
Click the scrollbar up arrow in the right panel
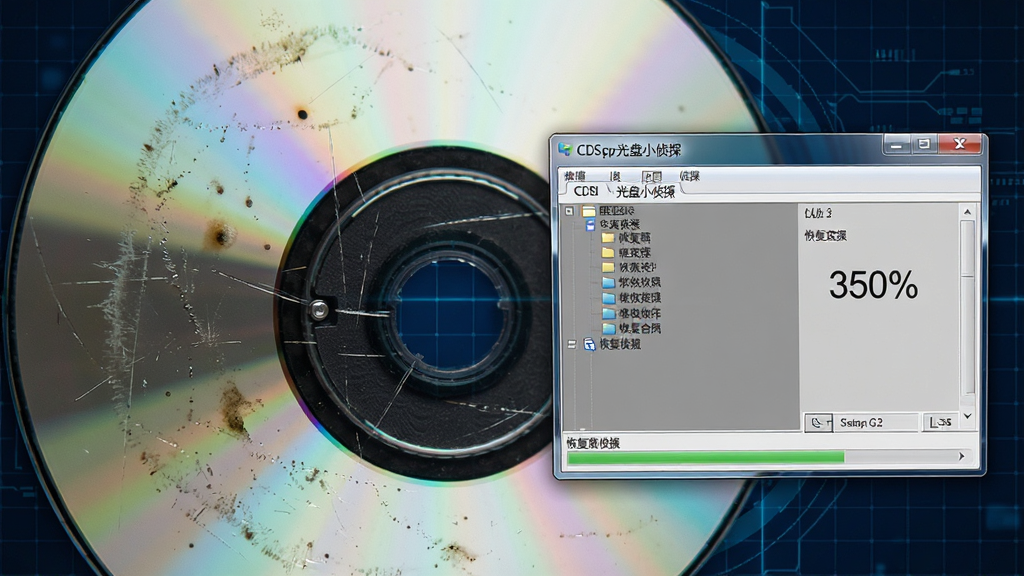pos(967,212)
